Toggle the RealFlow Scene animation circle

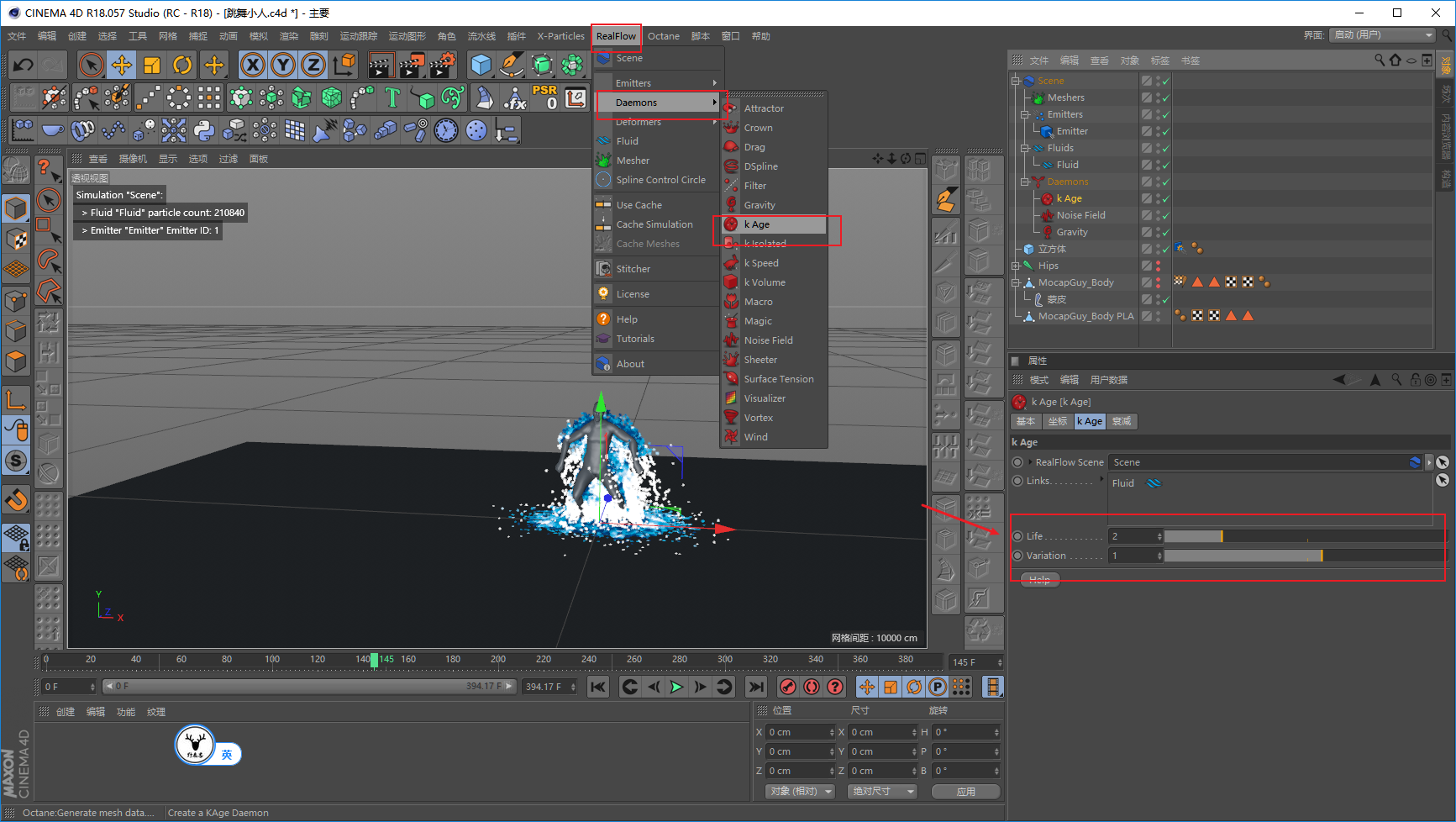[x=1017, y=462]
